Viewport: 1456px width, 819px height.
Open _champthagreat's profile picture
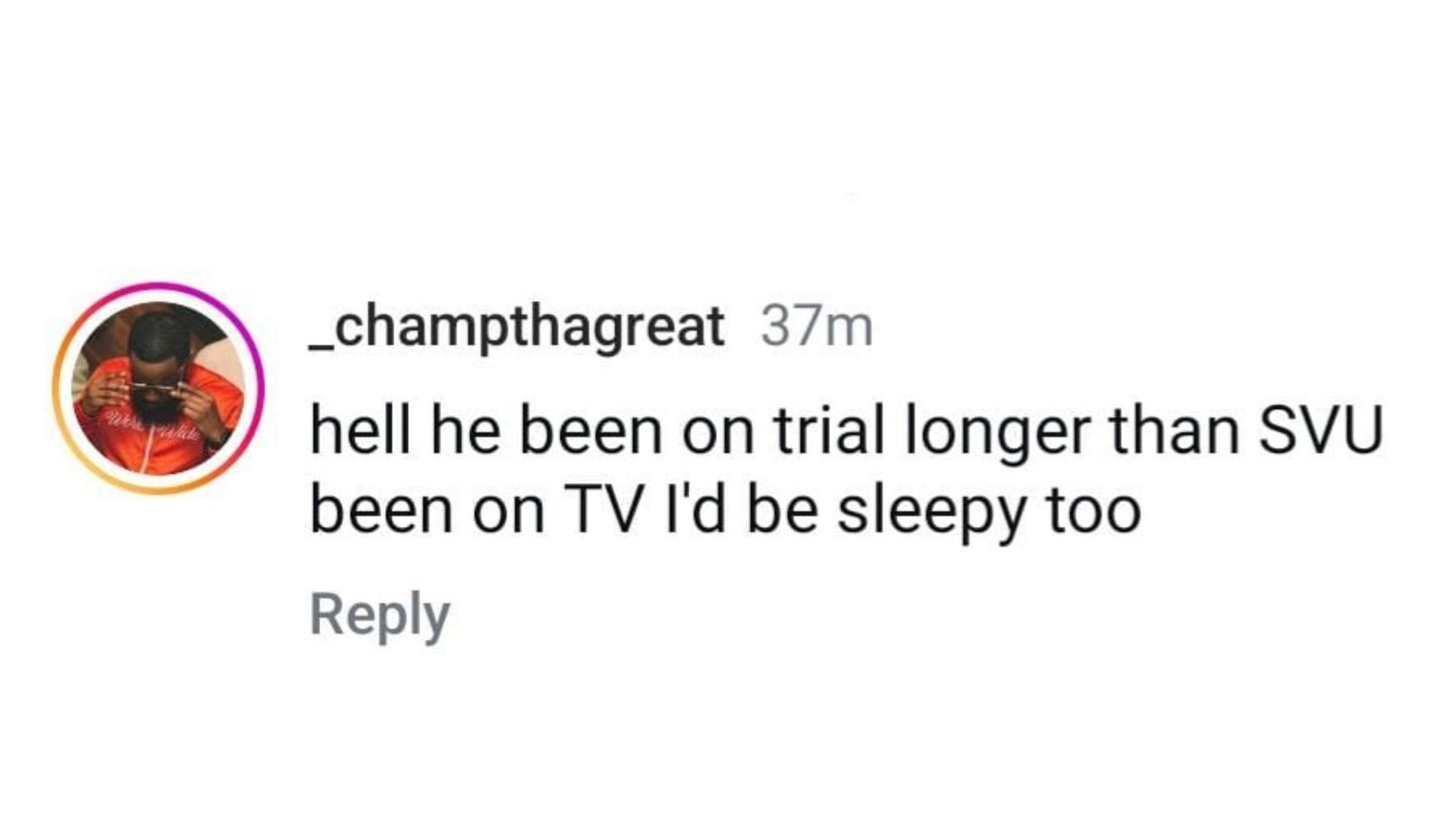[x=158, y=388]
